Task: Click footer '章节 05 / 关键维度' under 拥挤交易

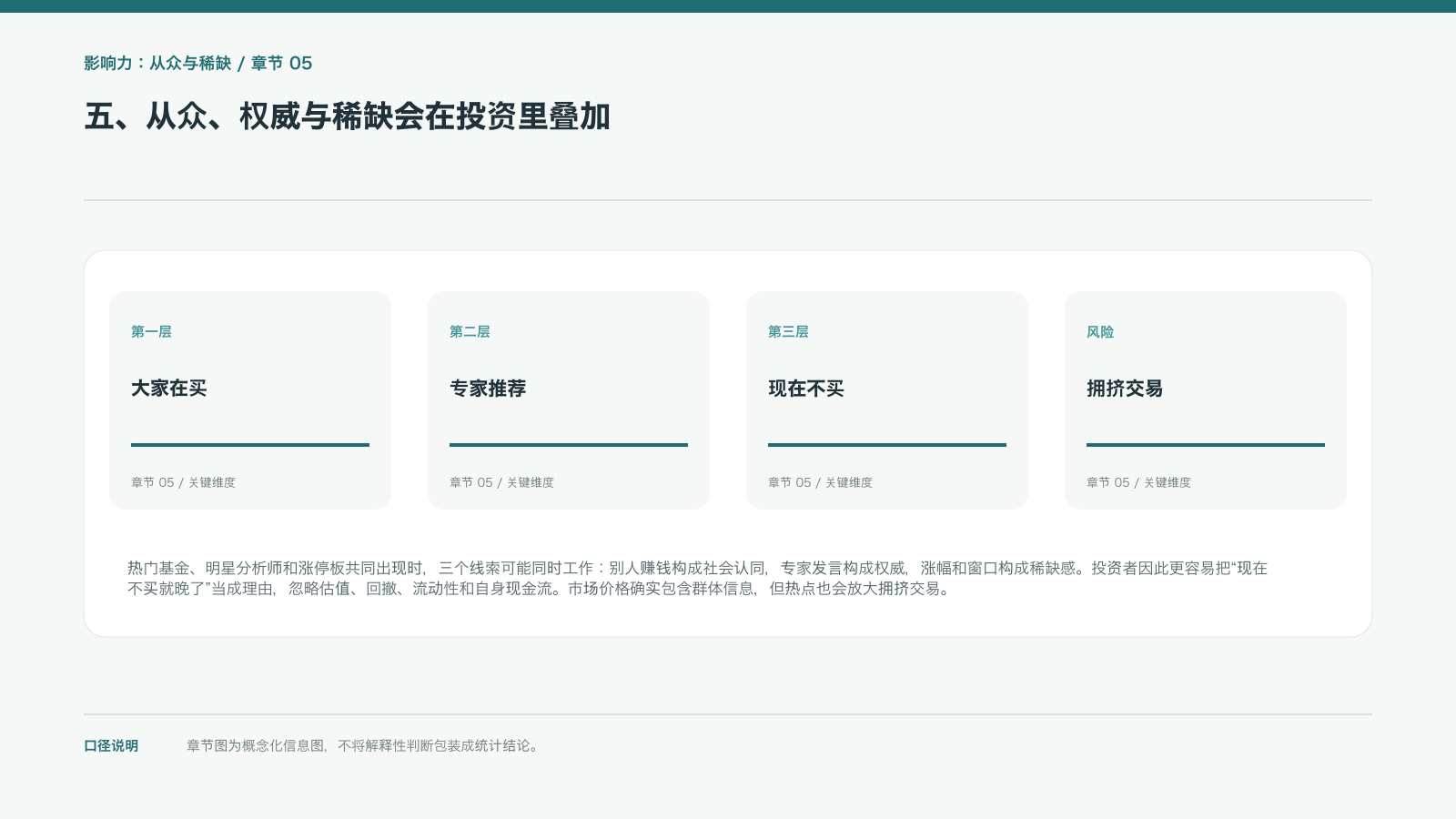Action: (1138, 482)
